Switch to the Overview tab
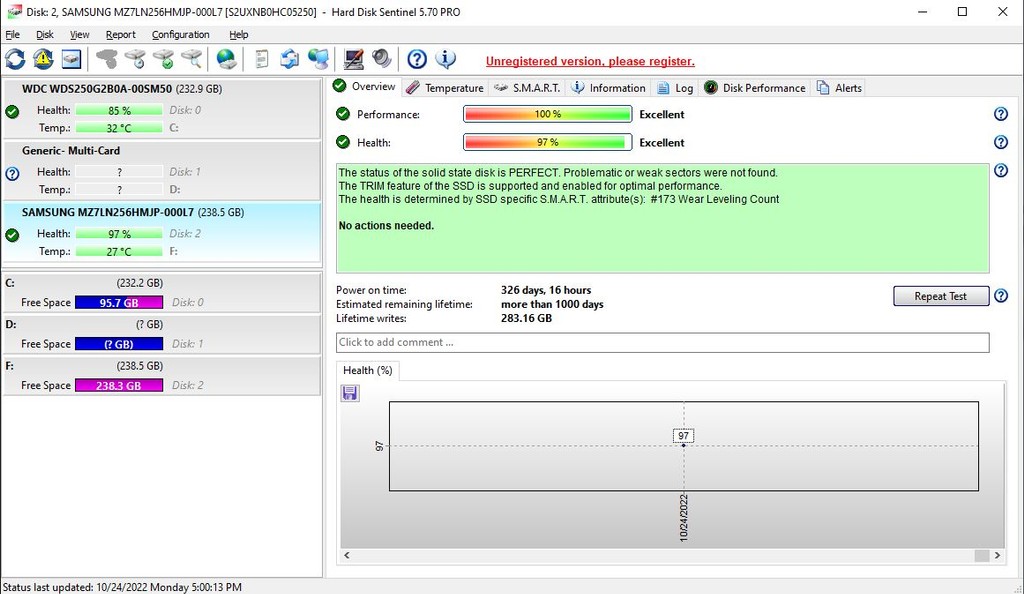Image resolution: width=1024 pixels, height=594 pixels. (364, 87)
